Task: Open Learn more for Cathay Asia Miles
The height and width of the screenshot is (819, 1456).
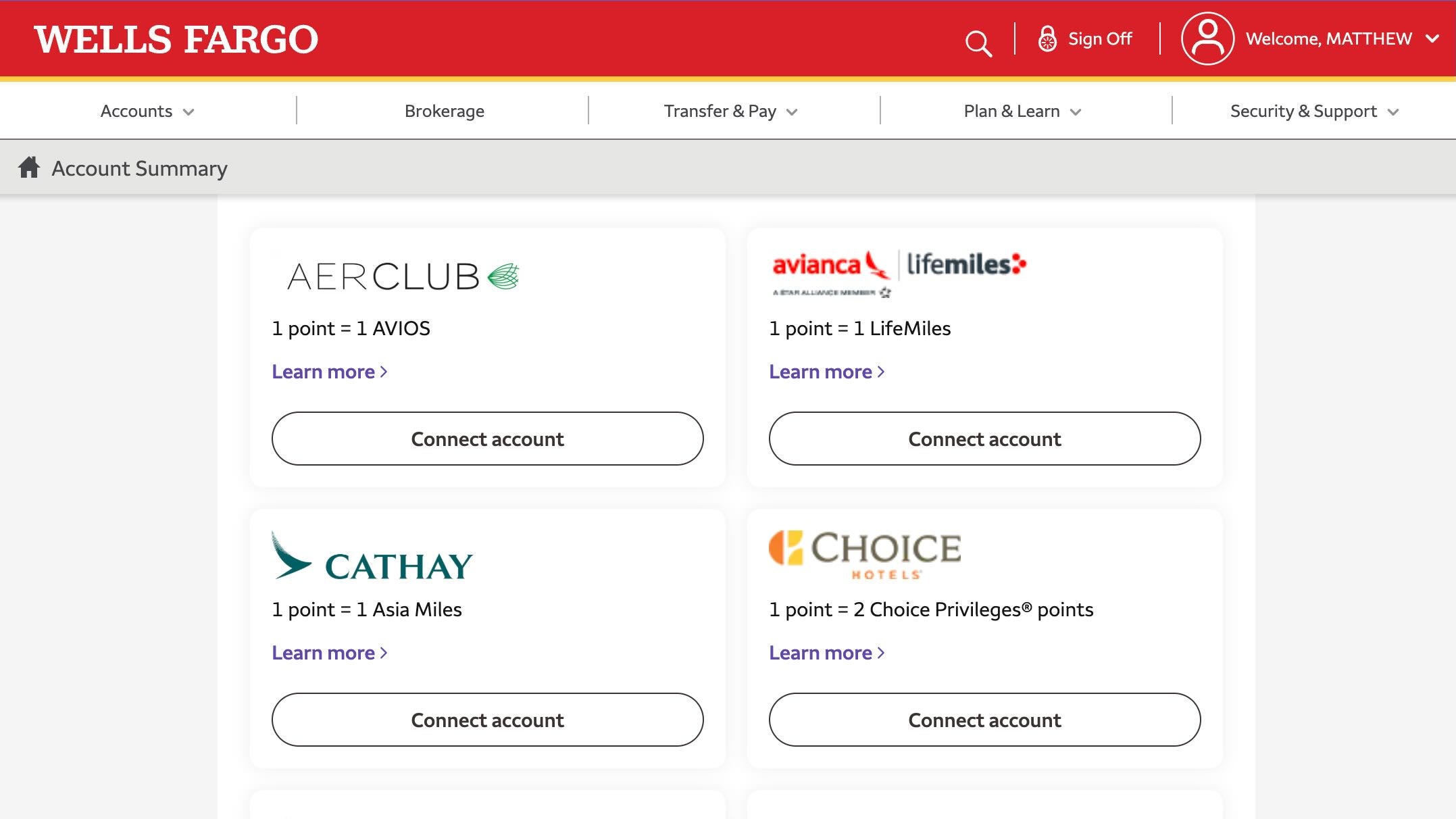Action: click(x=330, y=653)
